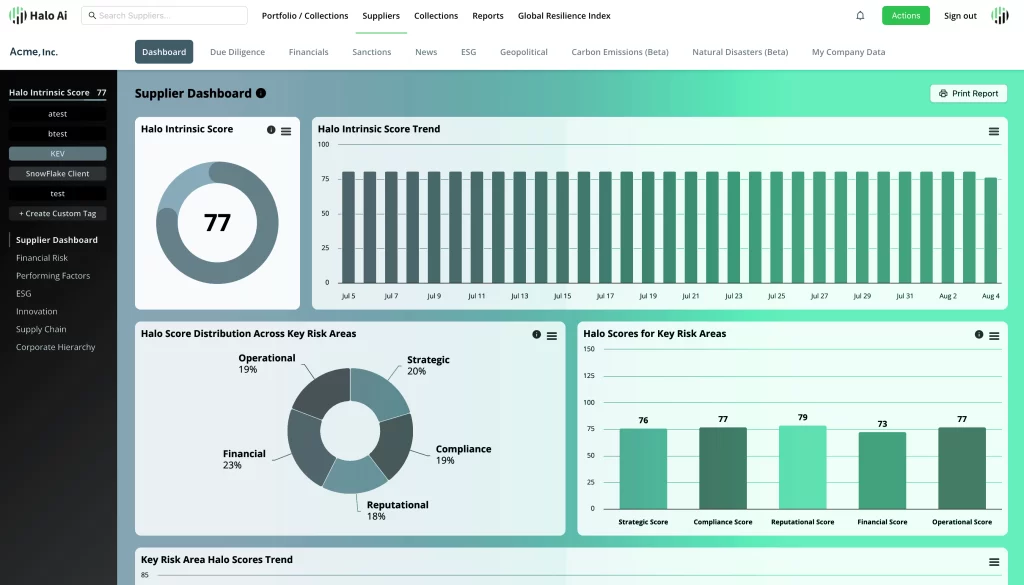
Task: Open the Portfolio / Collections menu
Action: [305, 16]
